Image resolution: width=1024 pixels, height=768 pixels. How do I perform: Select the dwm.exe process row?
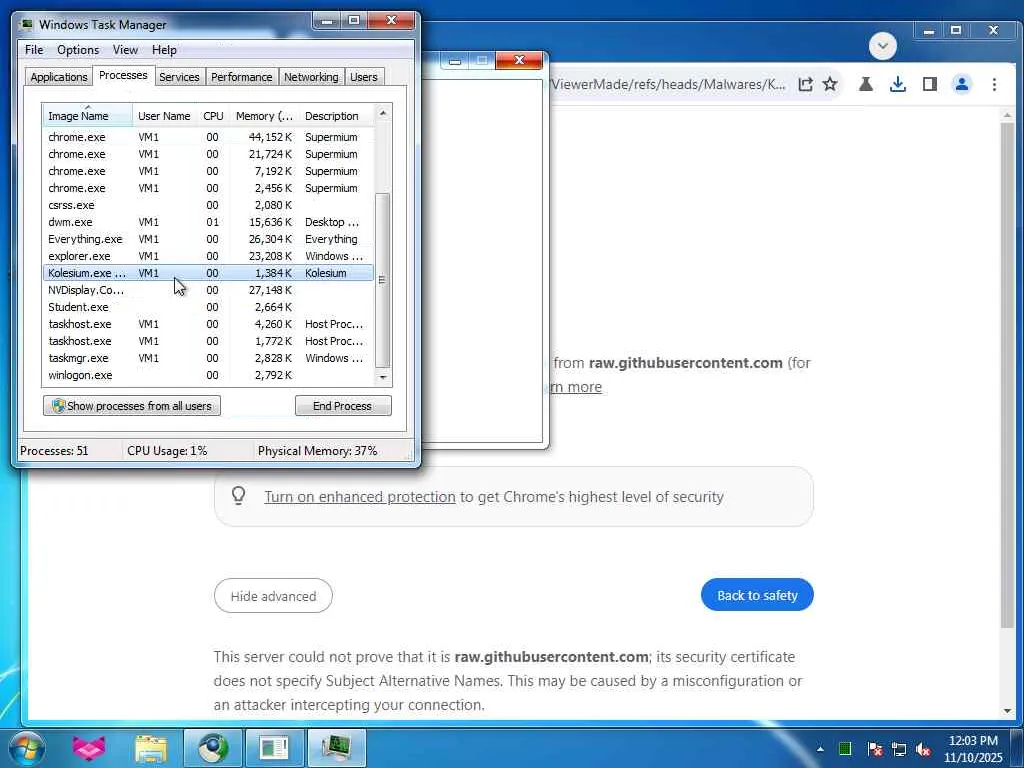click(x=208, y=222)
